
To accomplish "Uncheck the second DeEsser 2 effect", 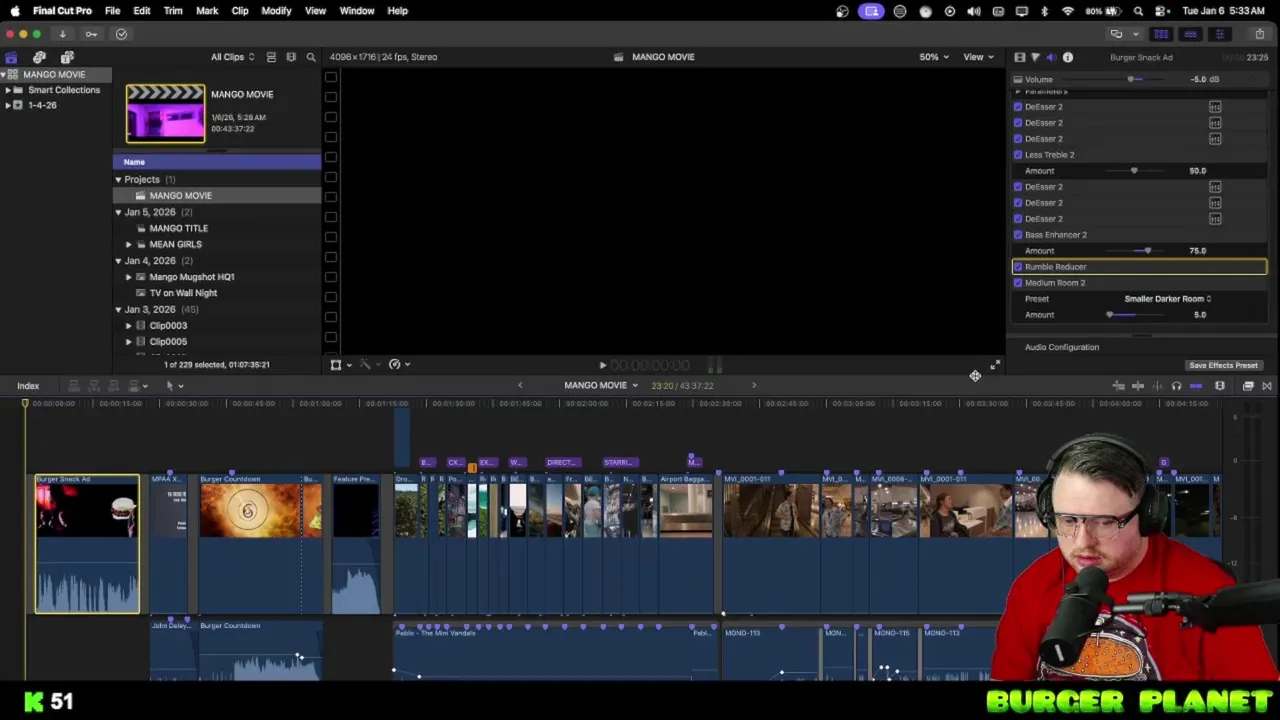I will pyautogui.click(x=1018, y=123).
